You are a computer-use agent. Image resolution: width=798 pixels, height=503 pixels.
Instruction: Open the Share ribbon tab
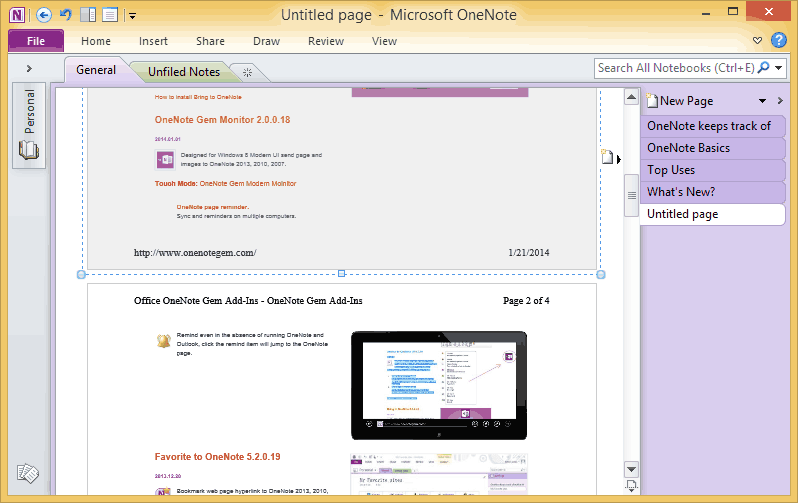(x=210, y=41)
